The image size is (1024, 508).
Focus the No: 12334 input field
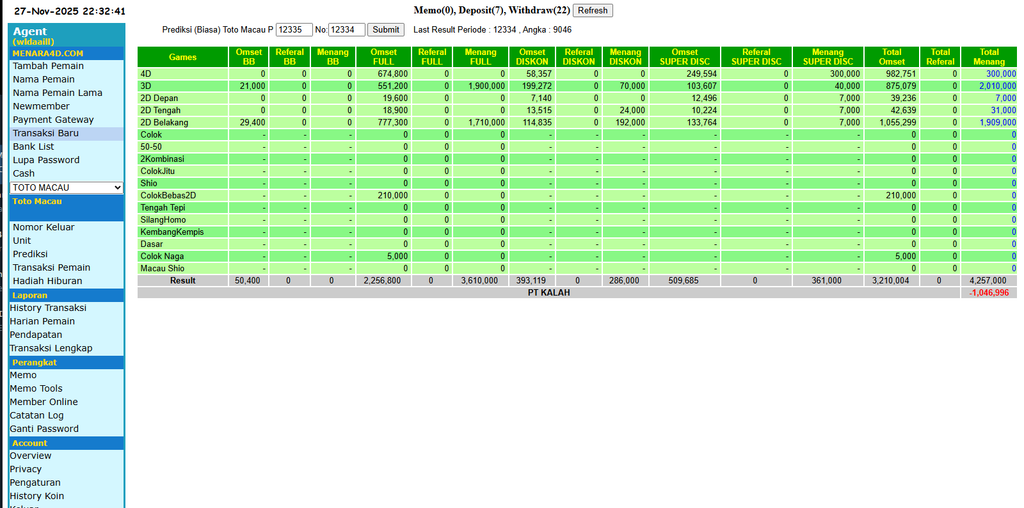pyautogui.click(x=346, y=29)
